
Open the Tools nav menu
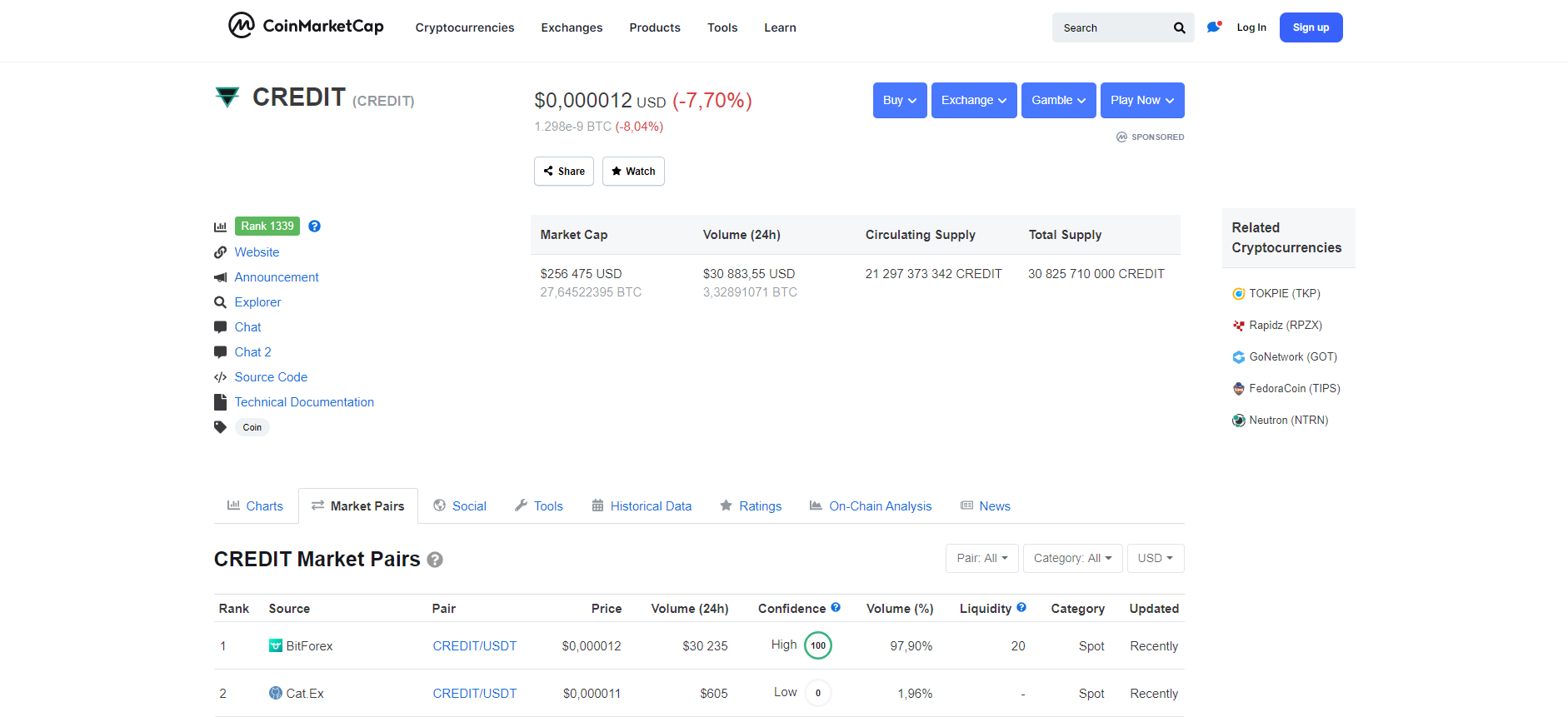pyautogui.click(x=722, y=27)
